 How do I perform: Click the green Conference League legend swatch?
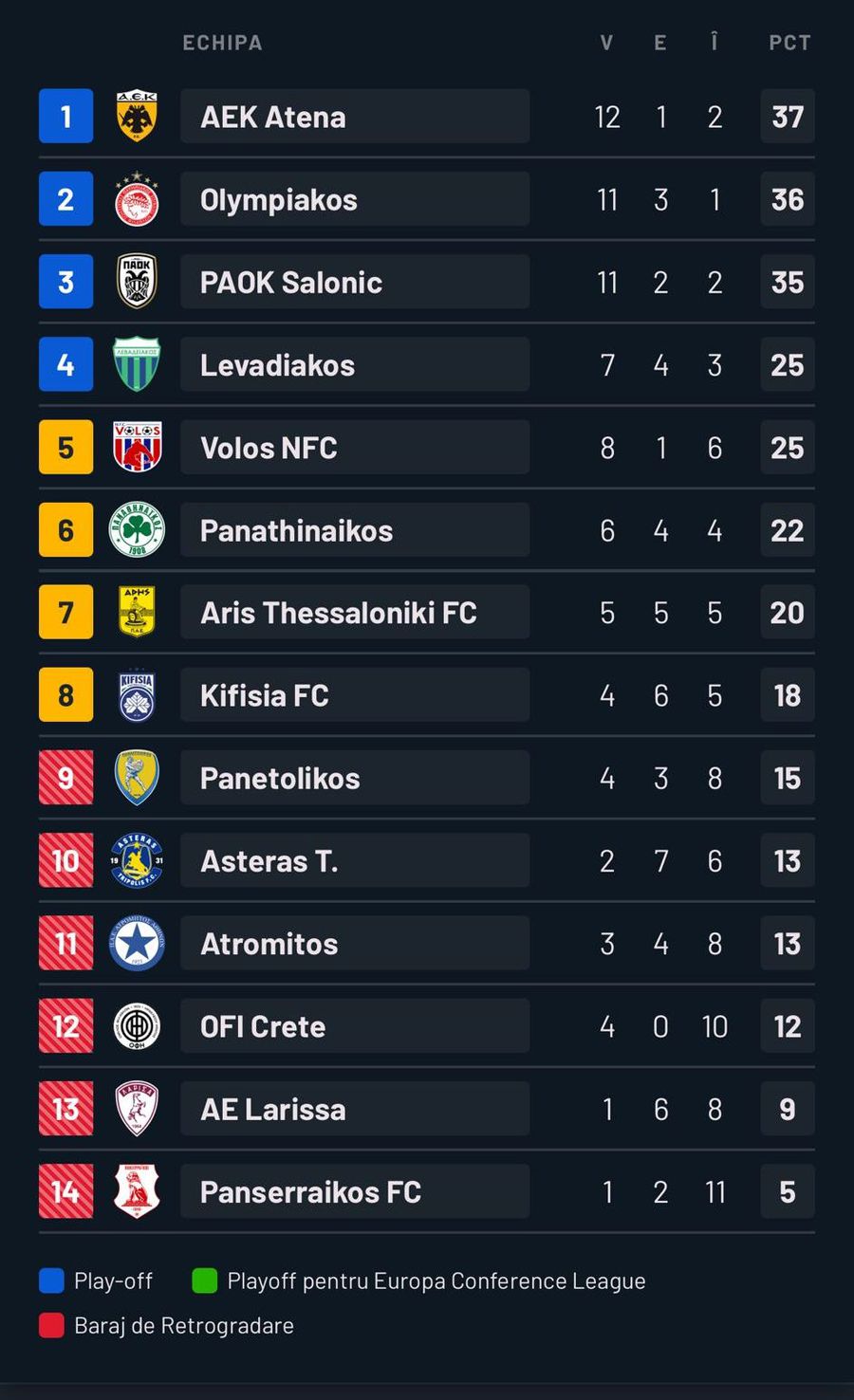pyautogui.click(x=204, y=1280)
